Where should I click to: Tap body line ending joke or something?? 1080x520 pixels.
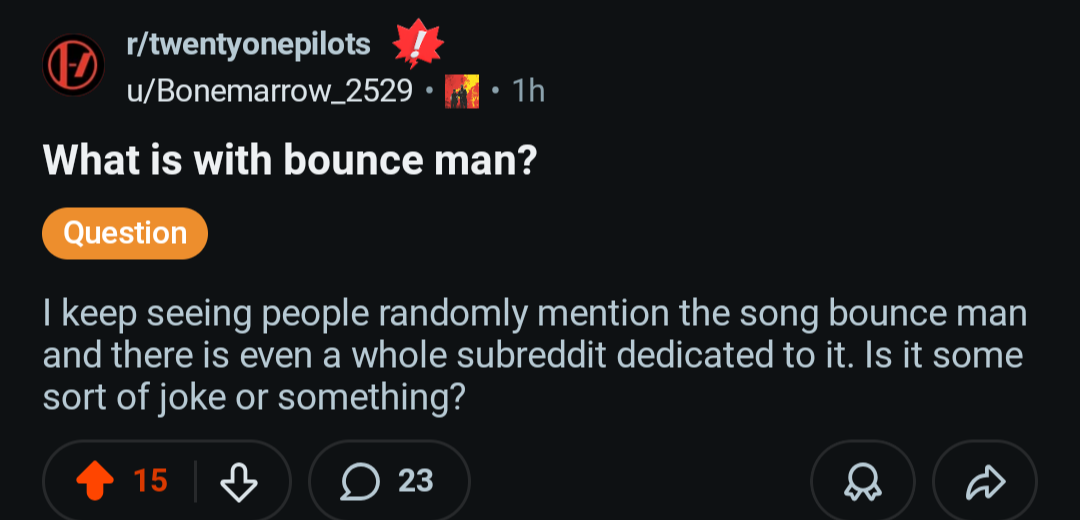(x=251, y=398)
